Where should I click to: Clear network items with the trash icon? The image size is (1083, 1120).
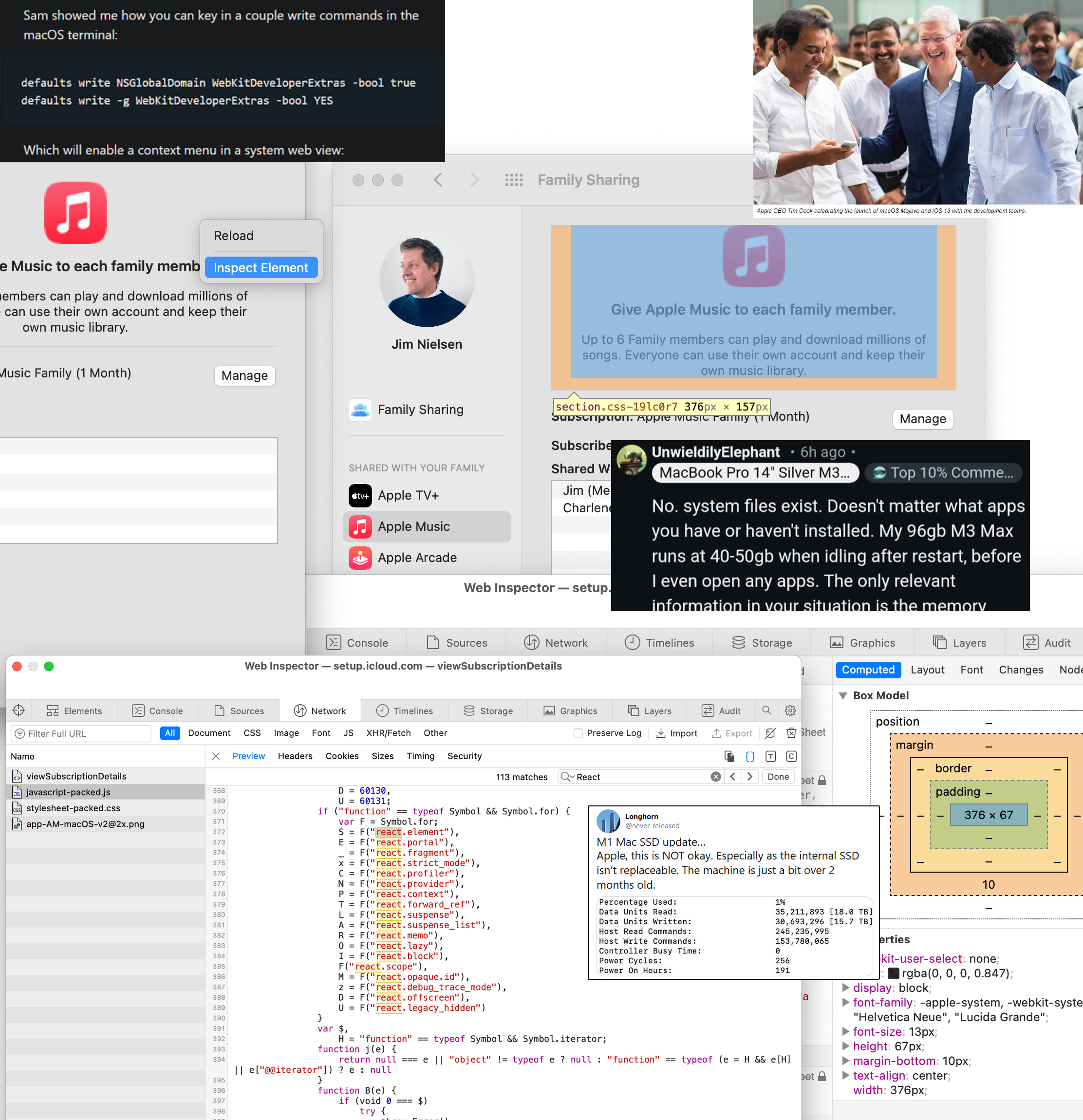[x=791, y=733]
